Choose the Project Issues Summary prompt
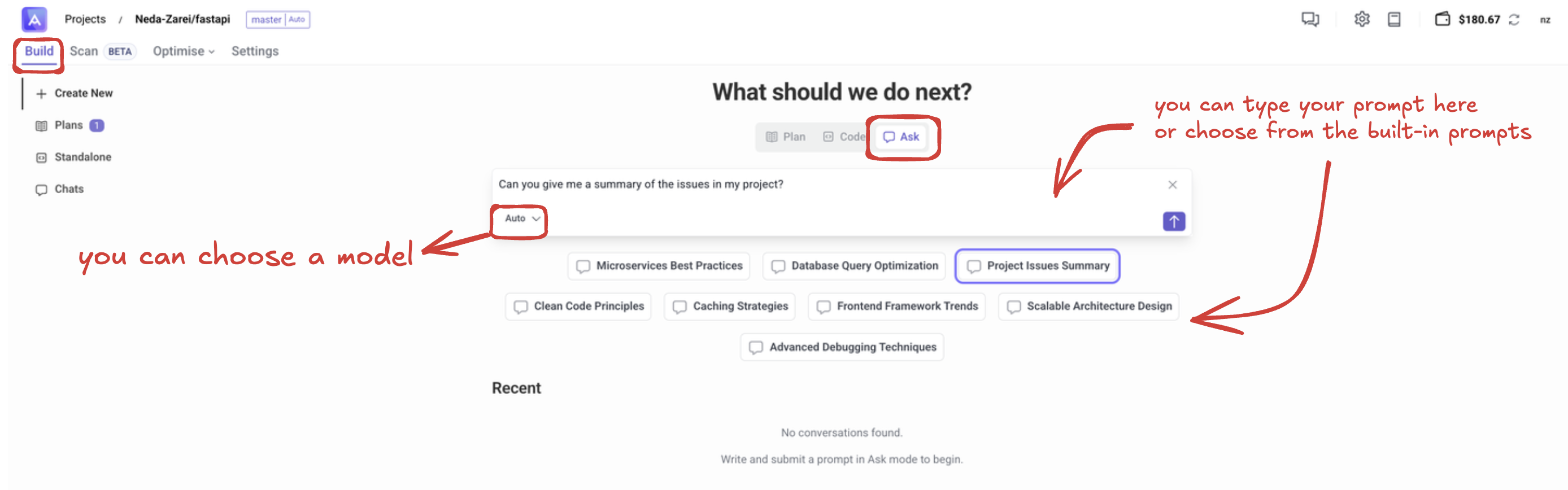Viewport: 1568px width, 490px height. (x=1037, y=266)
